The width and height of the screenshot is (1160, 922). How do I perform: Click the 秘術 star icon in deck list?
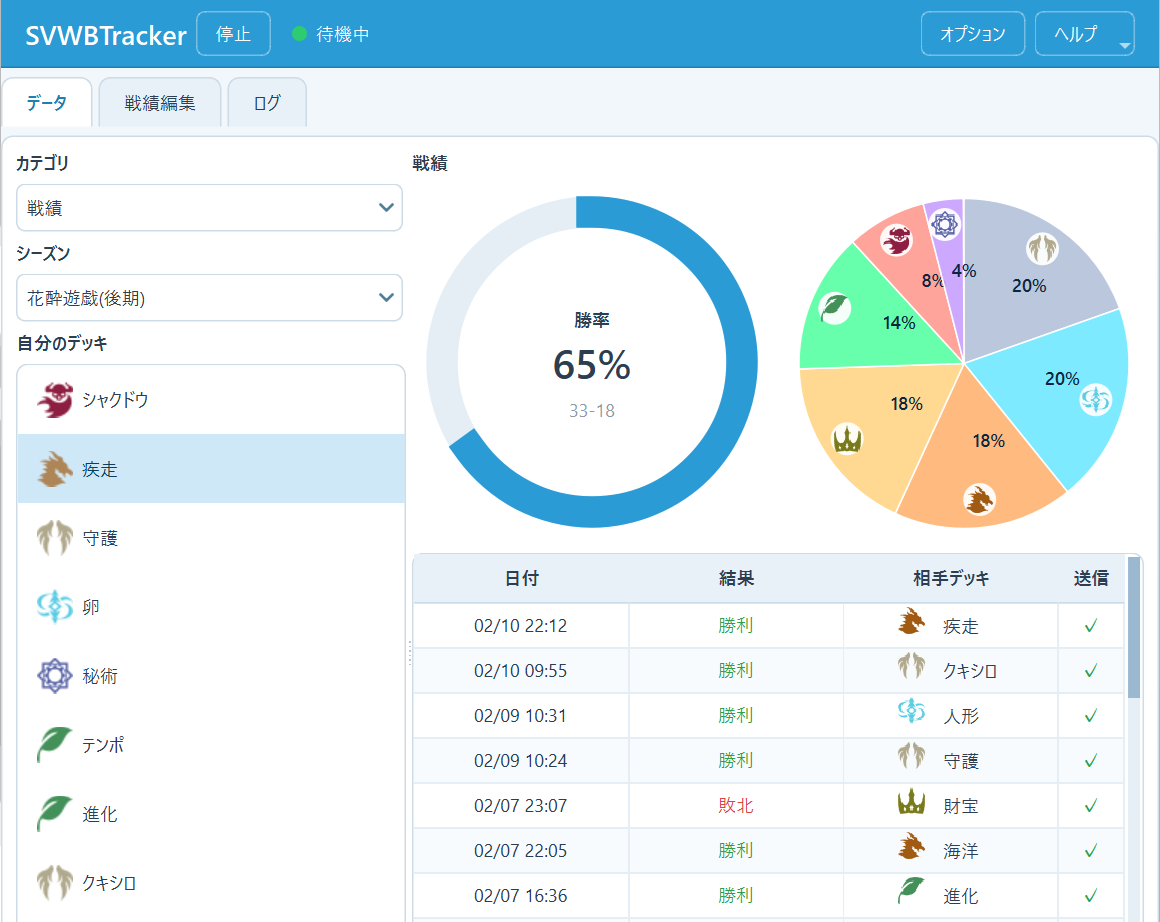click(x=55, y=676)
